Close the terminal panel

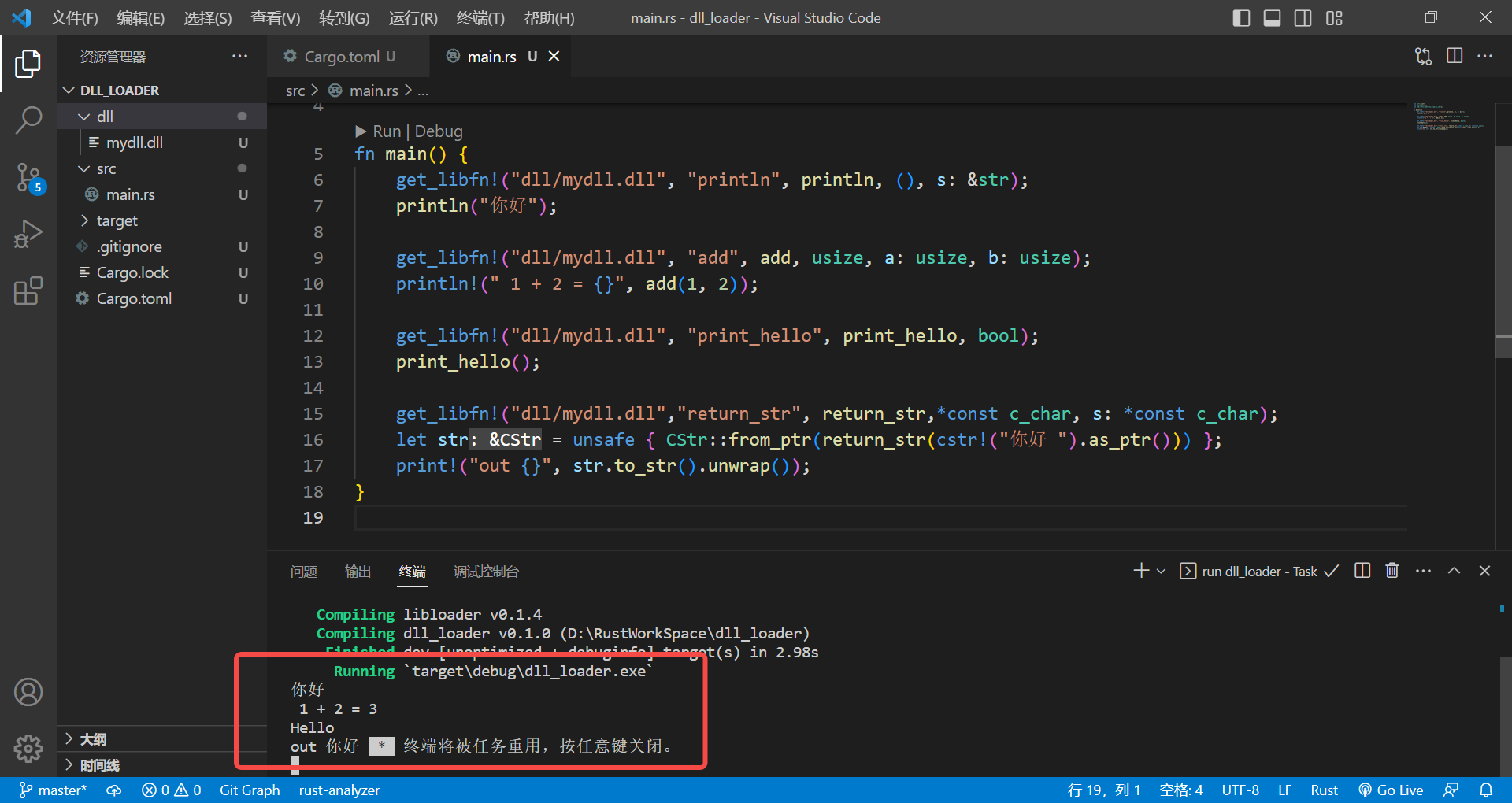tap(1484, 571)
